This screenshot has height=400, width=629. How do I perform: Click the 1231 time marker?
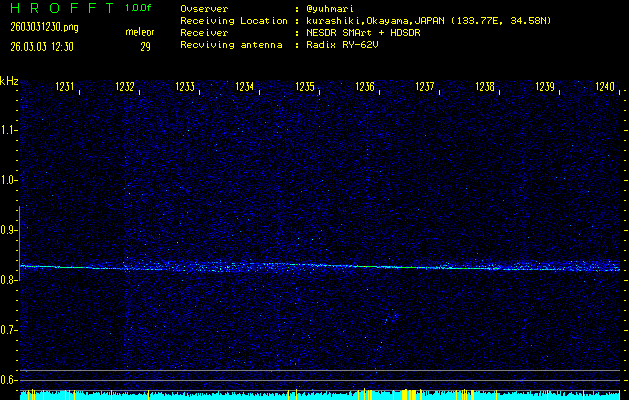pos(65,86)
